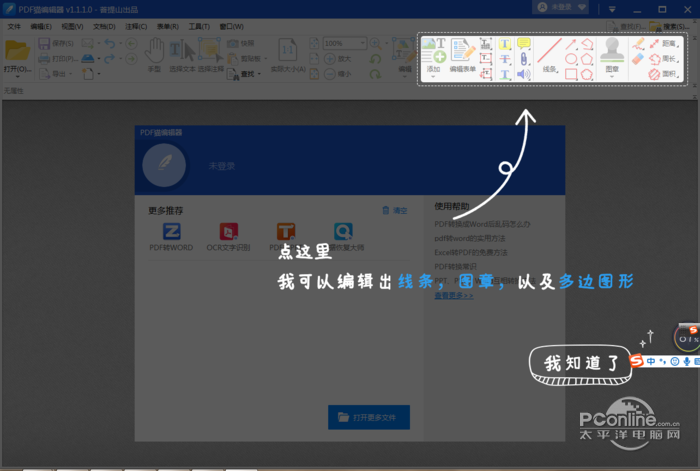This screenshot has width=700, height=471.
Task: Open the 工具(T) menu
Action: coord(199,27)
